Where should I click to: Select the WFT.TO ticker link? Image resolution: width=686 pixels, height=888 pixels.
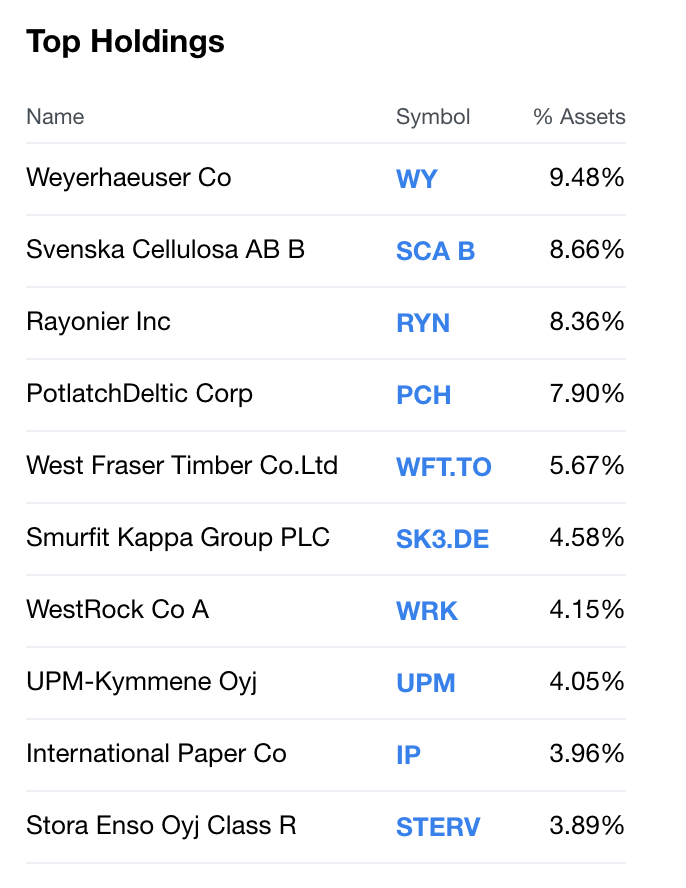[443, 466]
